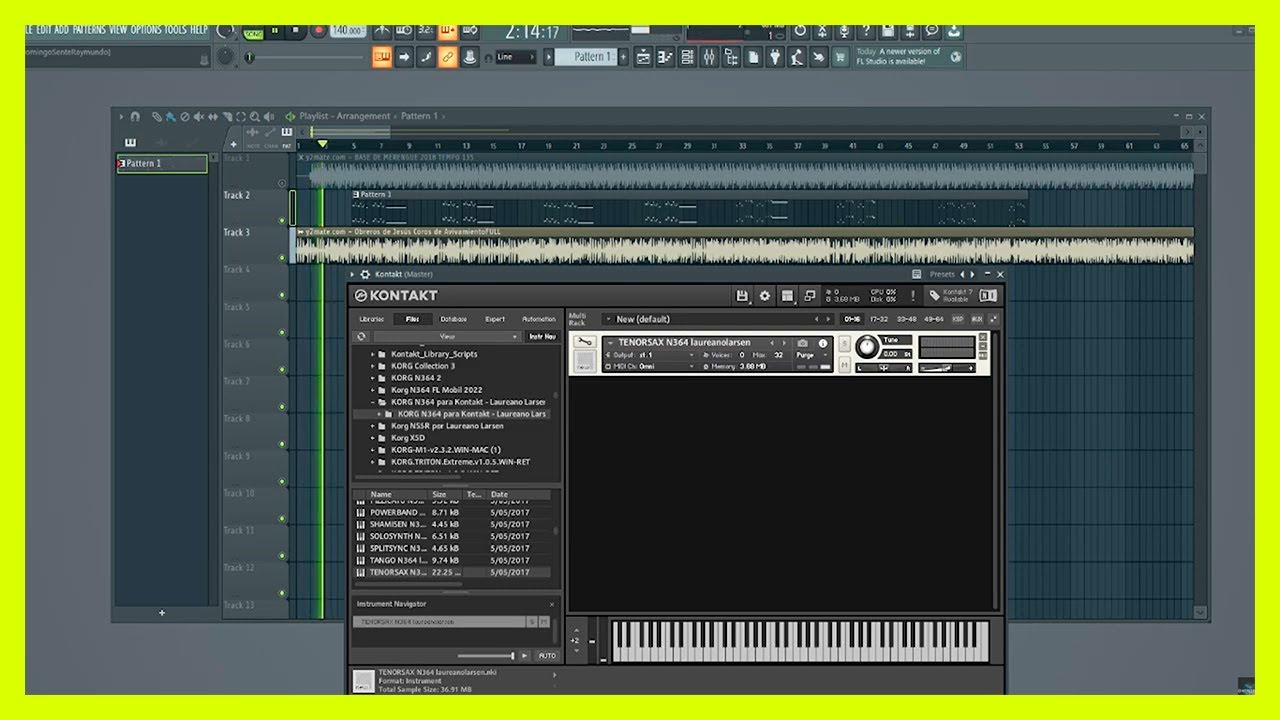This screenshot has height=720, width=1280.
Task: Open the Line snap dropdown
Action: (x=515, y=57)
